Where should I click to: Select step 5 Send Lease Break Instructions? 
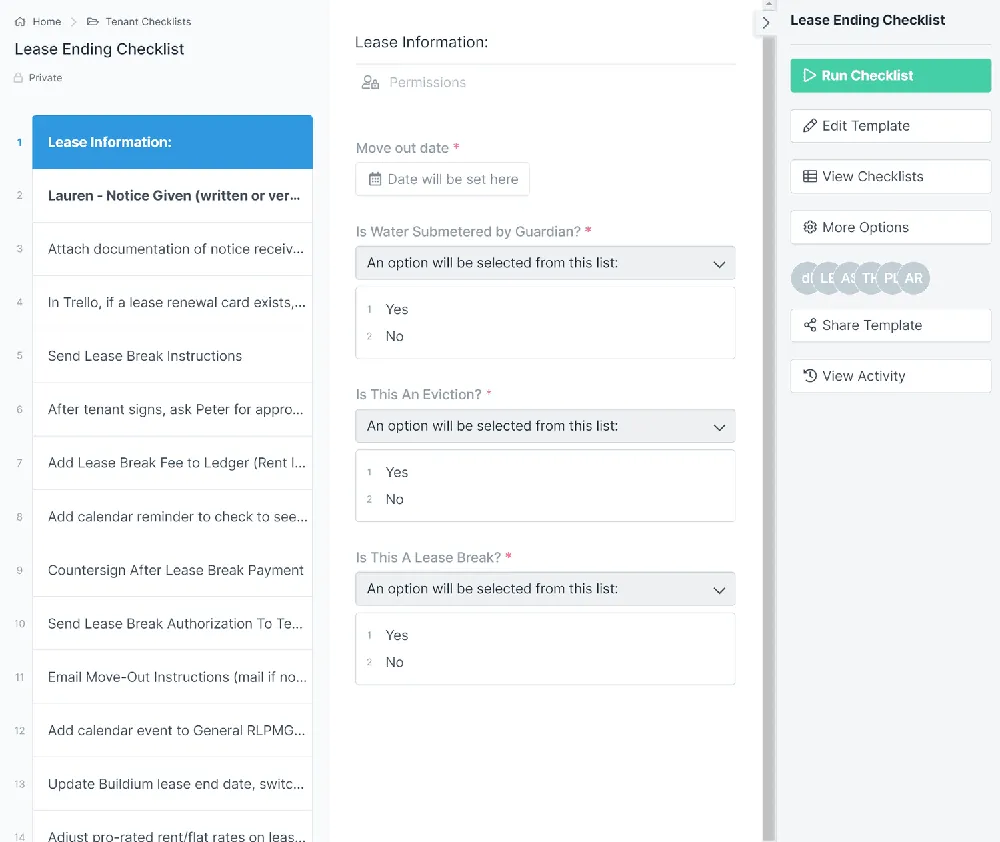(172, 356)
